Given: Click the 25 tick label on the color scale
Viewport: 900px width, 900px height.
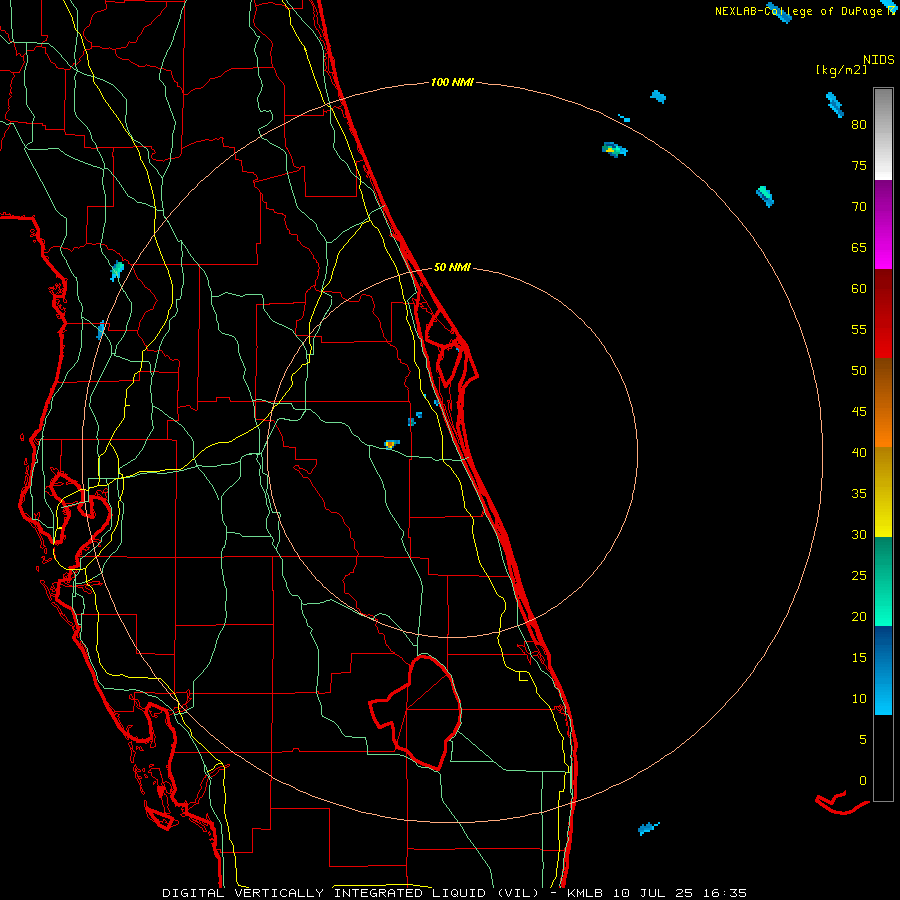Looking at the screenshot, I should [859, 576].
